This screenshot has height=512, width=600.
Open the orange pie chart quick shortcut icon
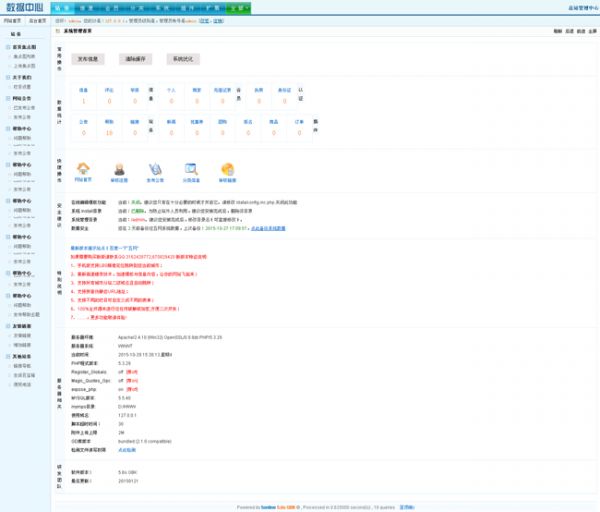[x=227, y=169]
